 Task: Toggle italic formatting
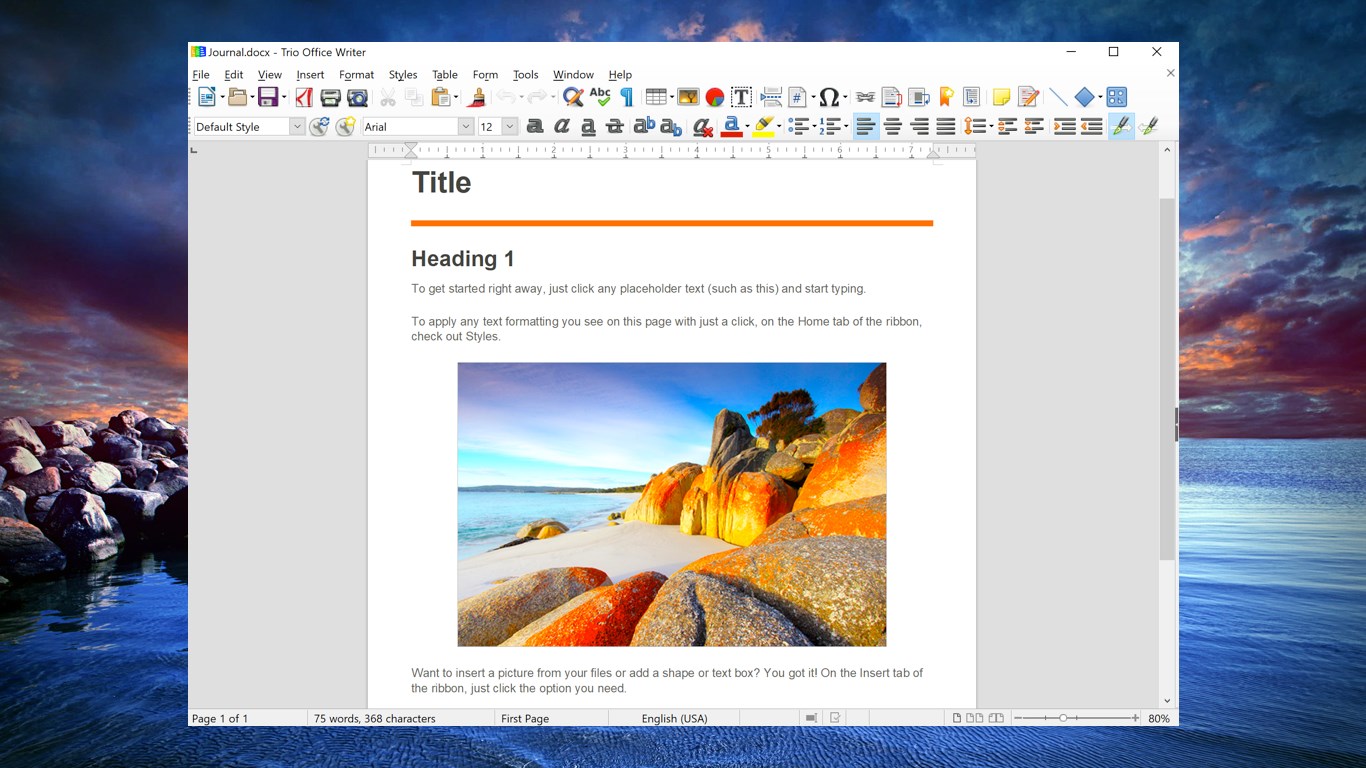(x=561, y=126)
